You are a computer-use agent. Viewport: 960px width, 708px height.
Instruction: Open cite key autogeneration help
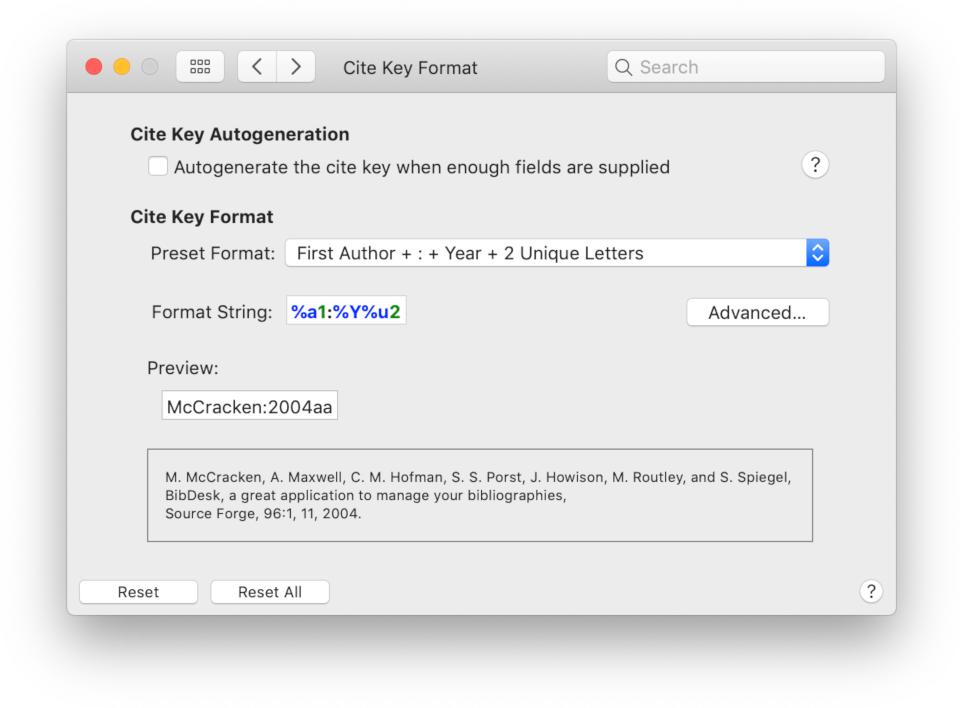point(816,165)
